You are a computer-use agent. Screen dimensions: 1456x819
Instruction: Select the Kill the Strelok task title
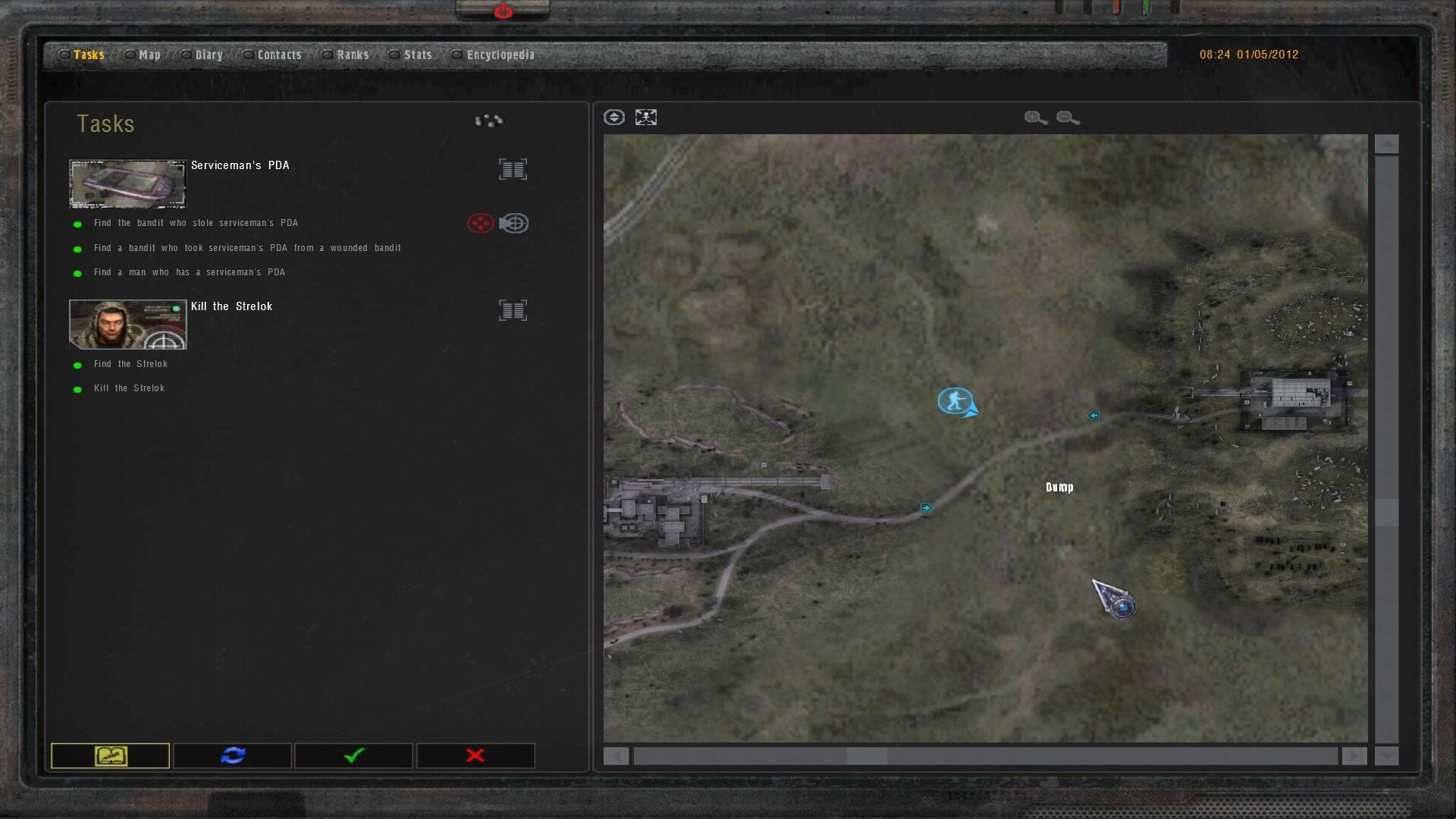click(231, 306)
